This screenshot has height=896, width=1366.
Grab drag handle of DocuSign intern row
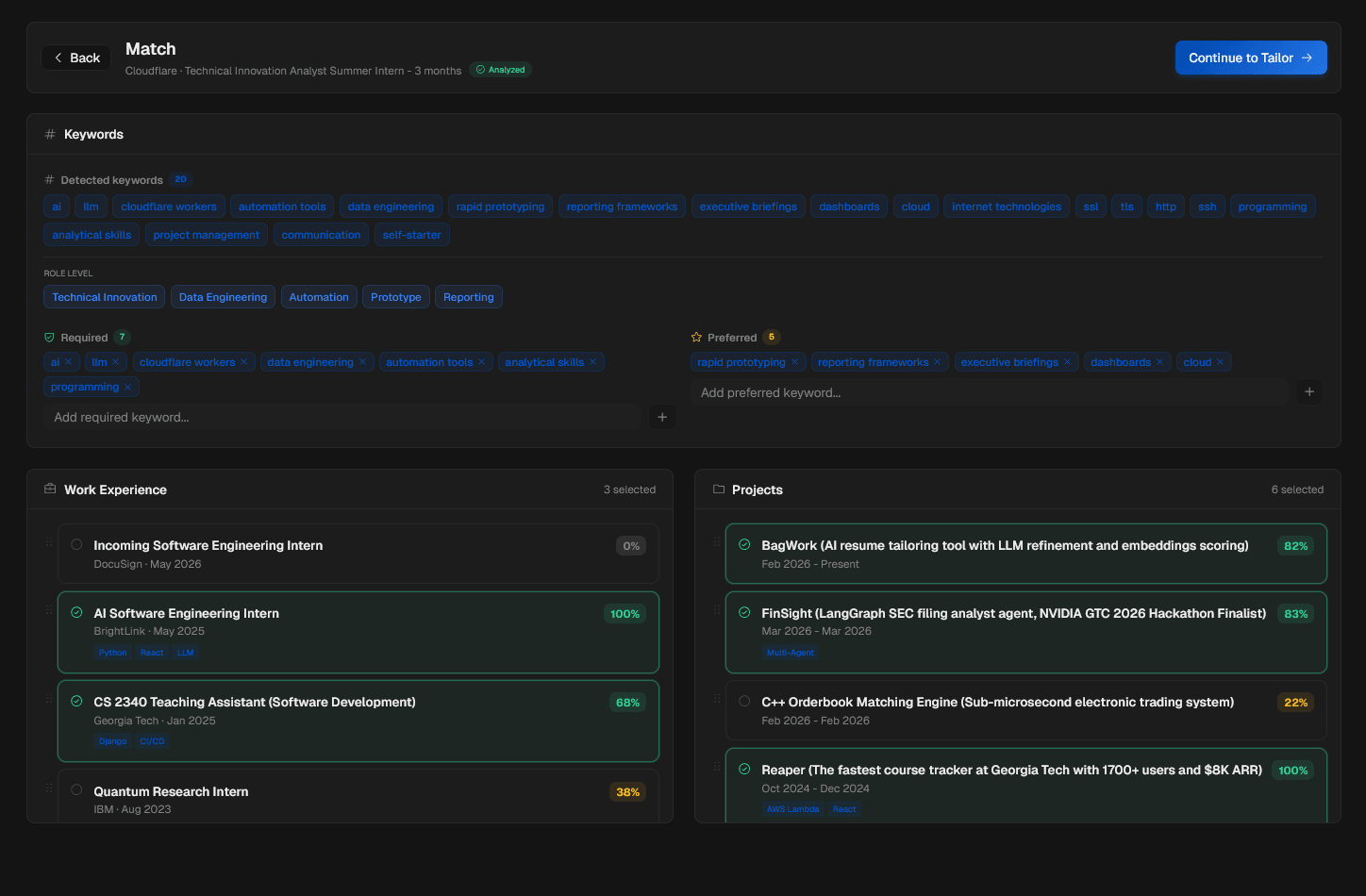tap(49, 542)
